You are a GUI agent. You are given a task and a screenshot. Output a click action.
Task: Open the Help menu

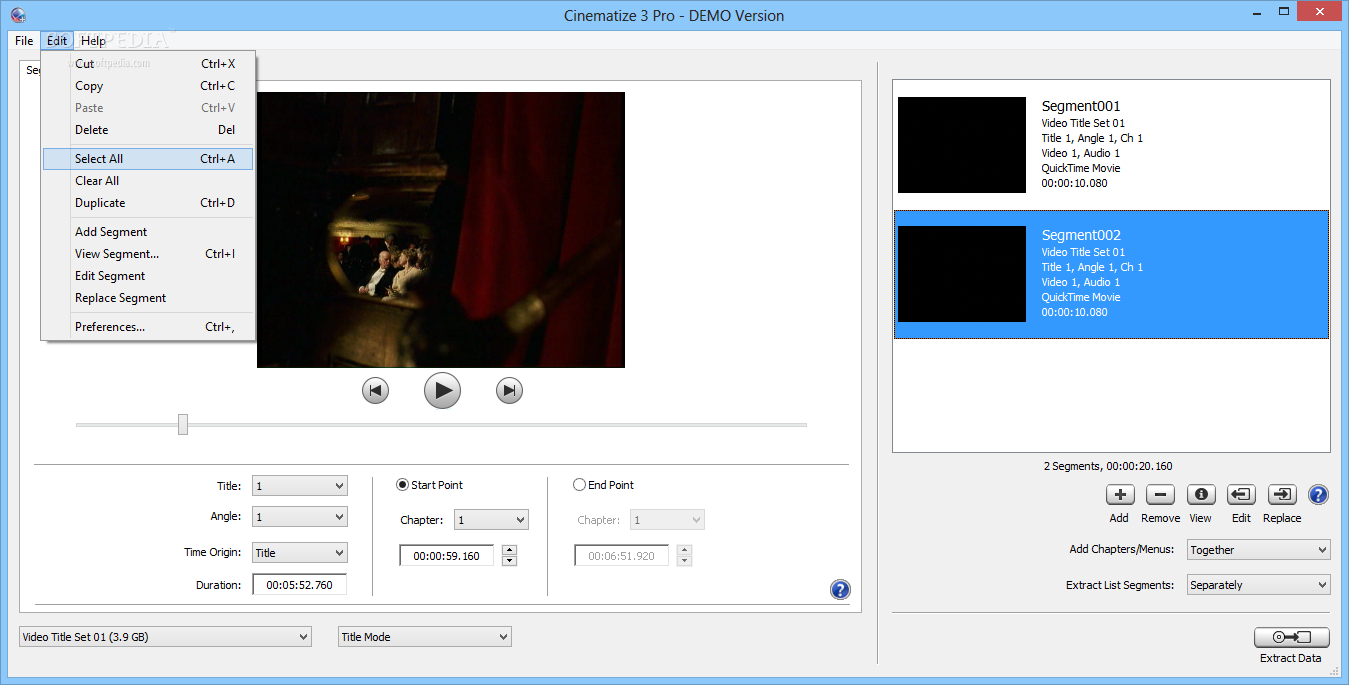point(93,41)
